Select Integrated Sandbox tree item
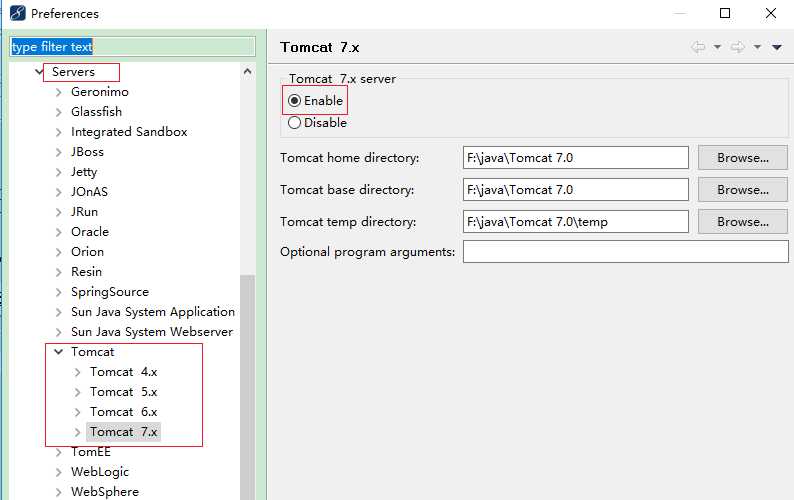This screenshot has height=500, width=794. [x=129, y=132]
